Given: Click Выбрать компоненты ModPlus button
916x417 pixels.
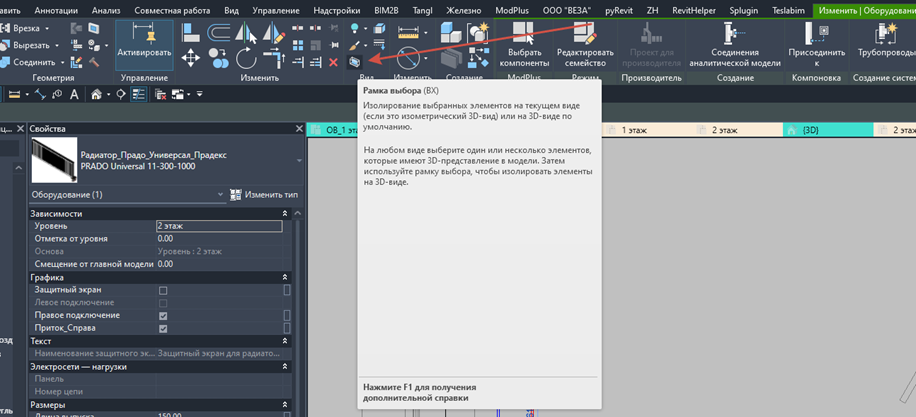Looking at the screenshot, I should (525, 45).
